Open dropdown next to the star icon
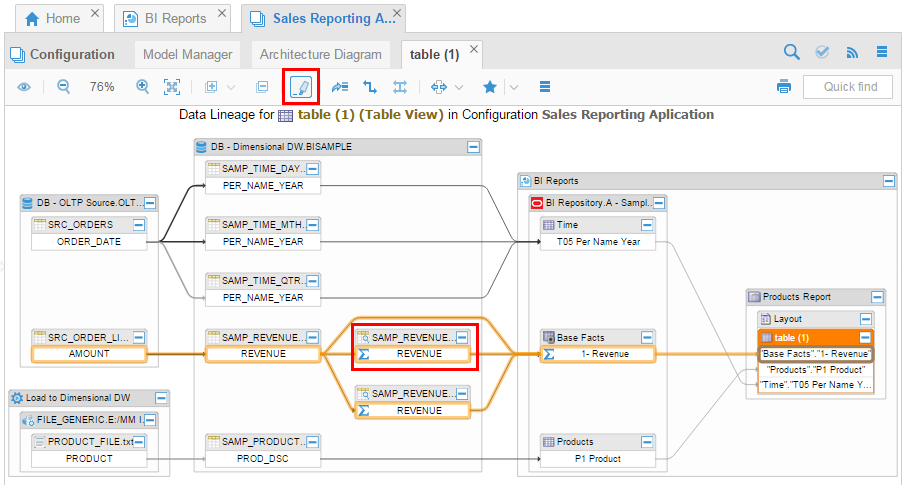The image size is (904, 485). [x=514, y=88]
